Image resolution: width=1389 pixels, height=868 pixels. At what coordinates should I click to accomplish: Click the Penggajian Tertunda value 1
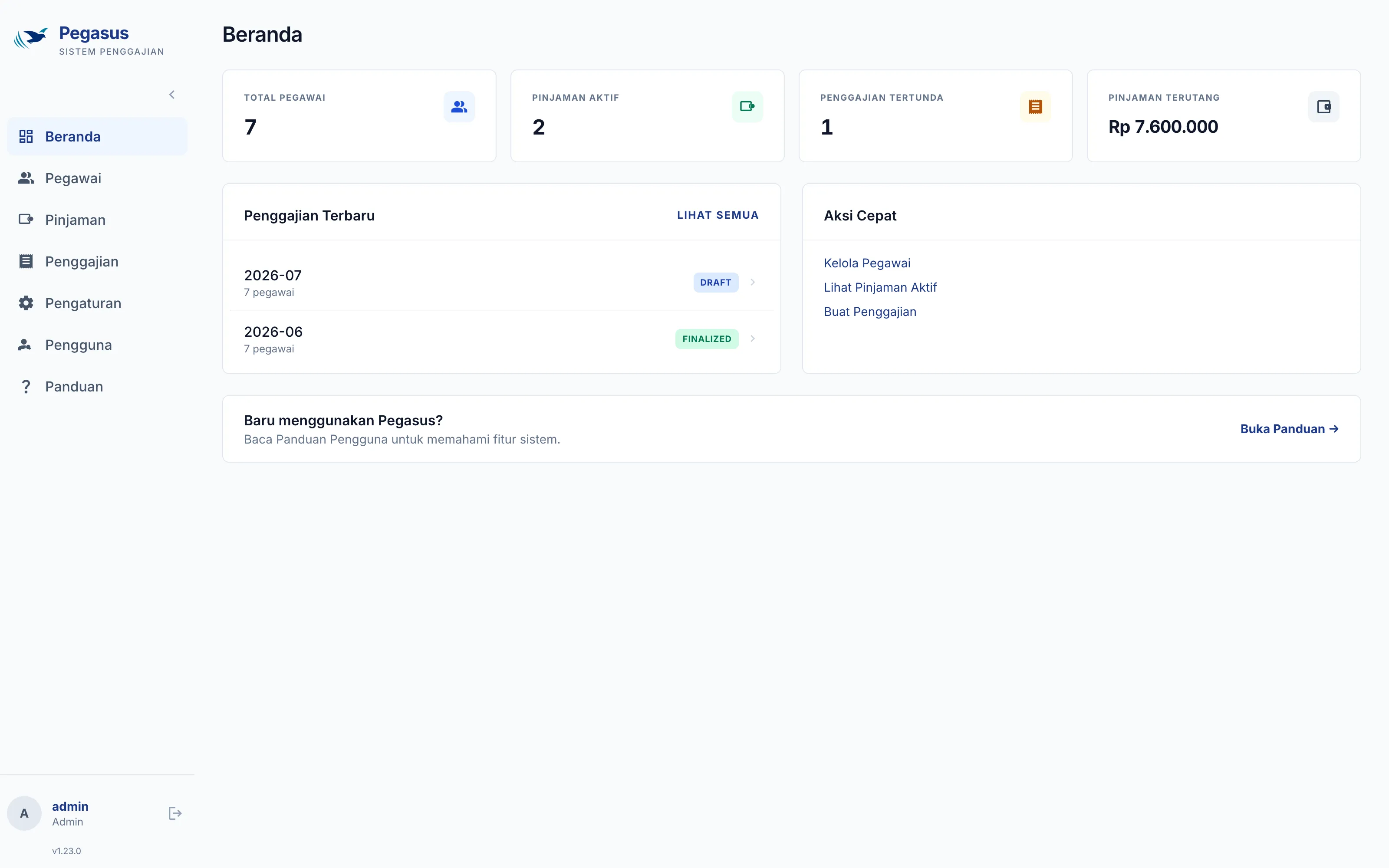pyautogui.click(x=826, y=127)
